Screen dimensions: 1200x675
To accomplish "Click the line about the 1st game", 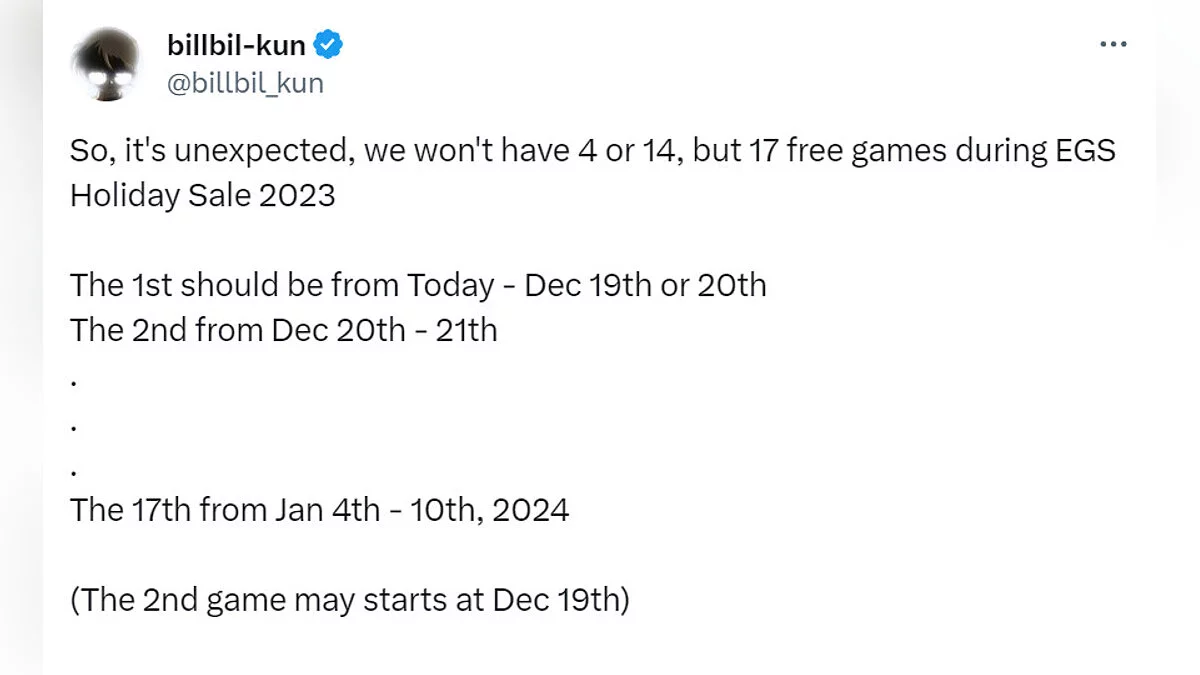I will point(418,285).
